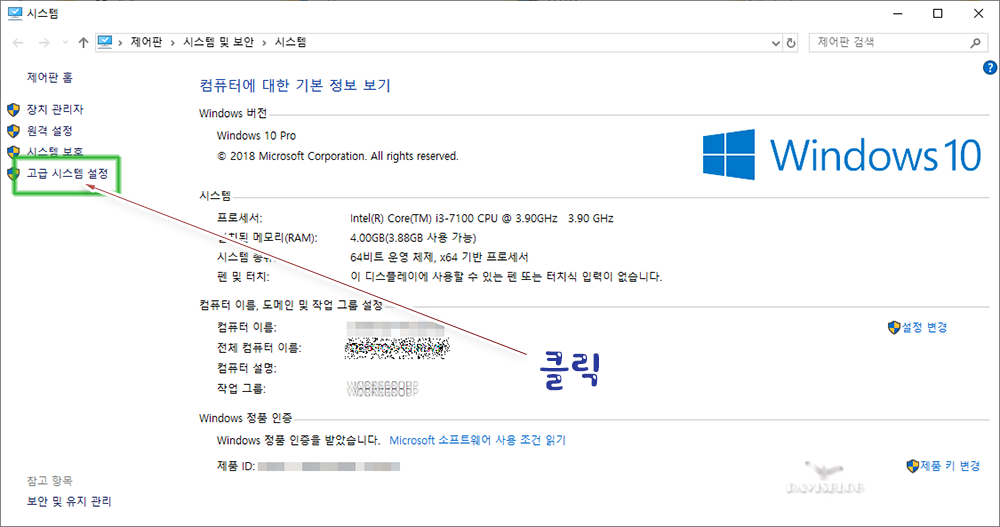Click the Windows 10 logo
This screenshot has height=527, width=1000.
coord(842,155)
